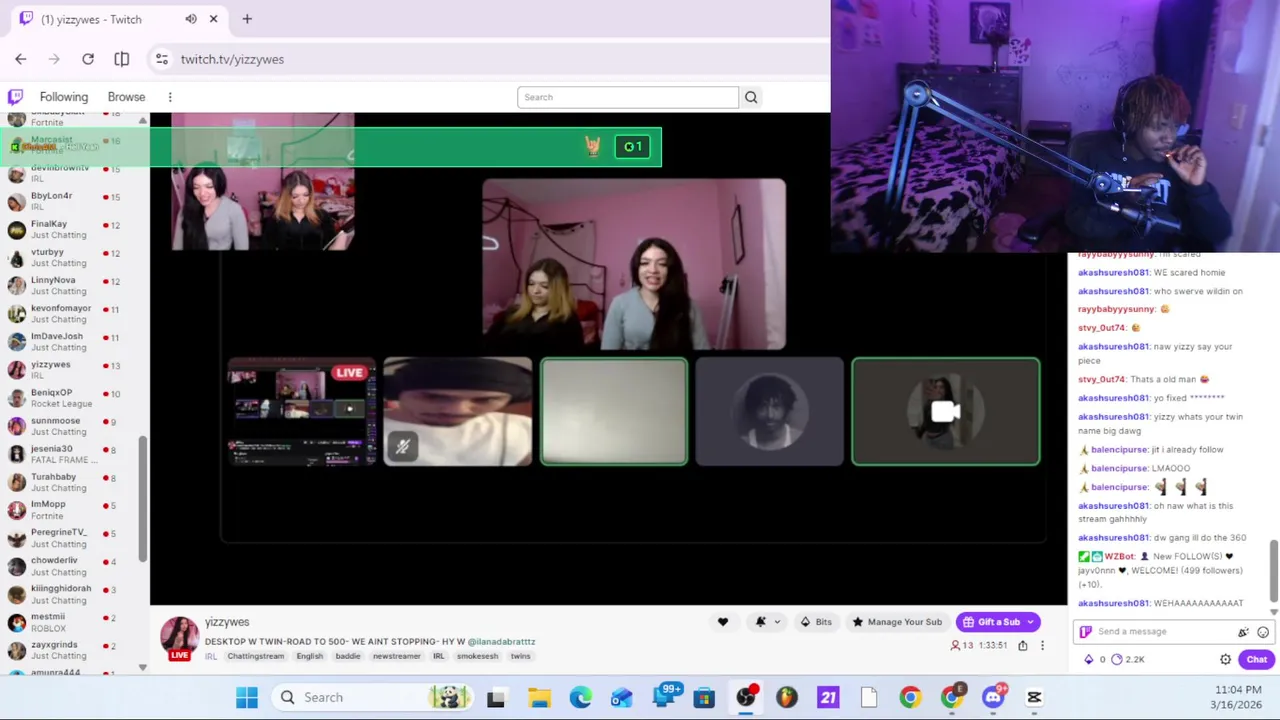The image size is (1280, 720).
Task: Mute the yizzywes tab via speaker icon
Action: [191, 19]
